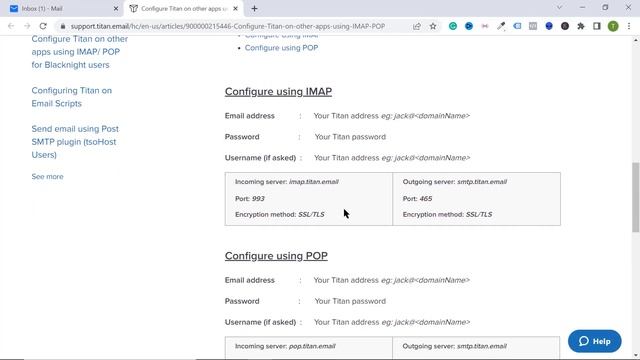Select IMAP port 993 value

[x=258, y=199]
